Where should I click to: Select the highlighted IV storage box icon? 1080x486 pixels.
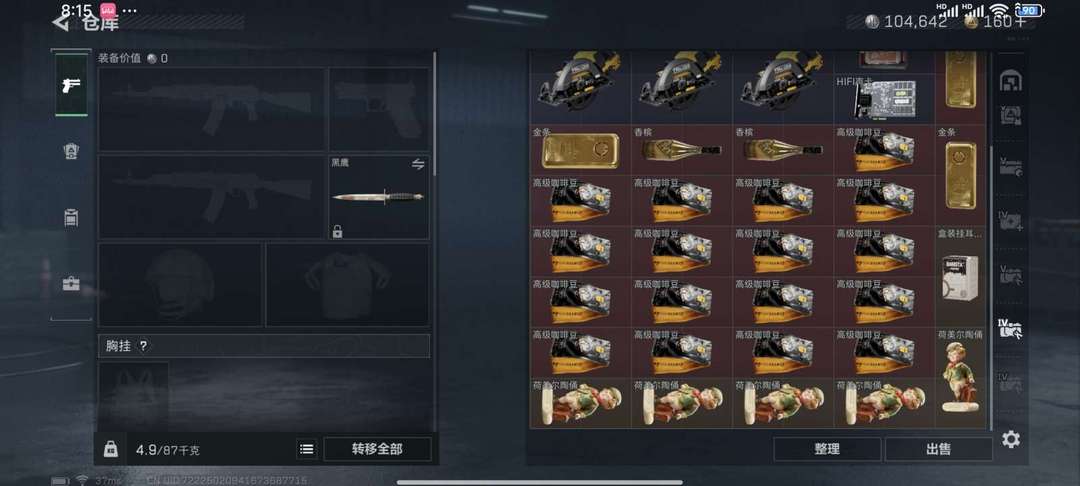click(x=1010, y=328)
